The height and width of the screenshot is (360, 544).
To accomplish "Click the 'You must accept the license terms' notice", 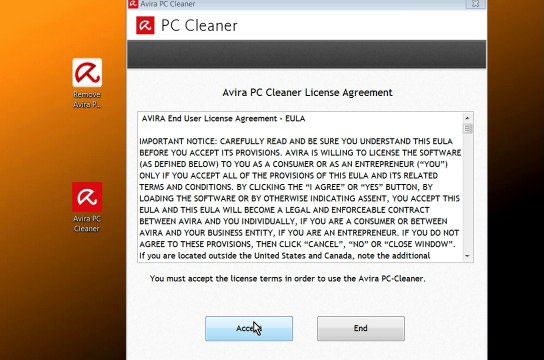I will click(287, 278).
